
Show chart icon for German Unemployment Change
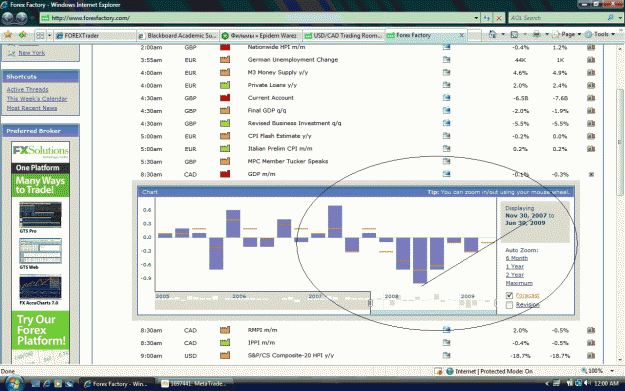click(x=591, y=60)
